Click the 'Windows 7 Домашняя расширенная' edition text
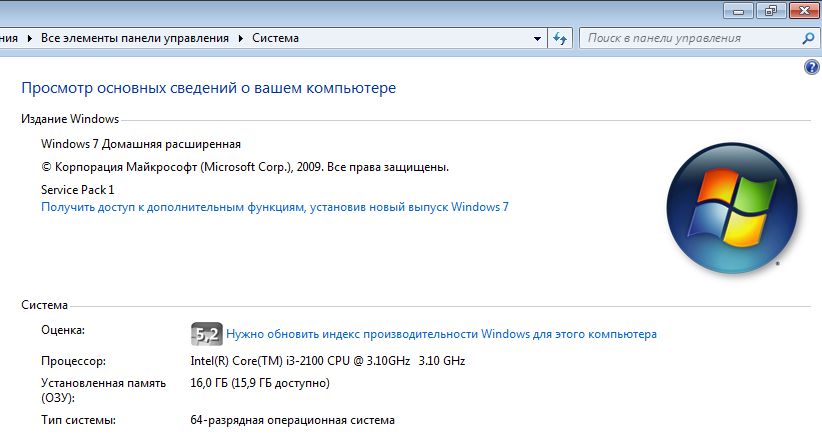This screenshot has height=436, width=822. click(141, 144)
